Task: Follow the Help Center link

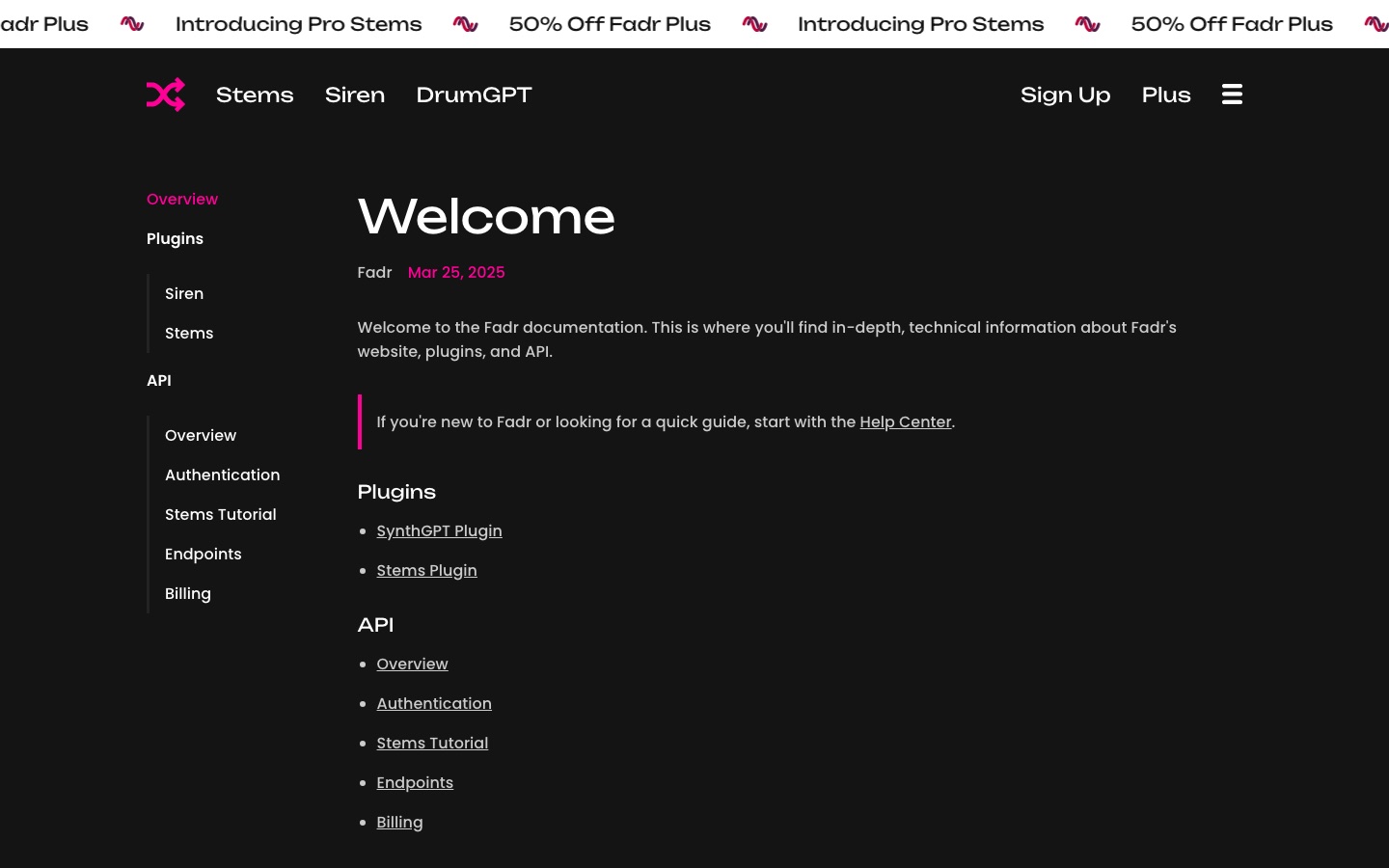Action: [906, 421]
